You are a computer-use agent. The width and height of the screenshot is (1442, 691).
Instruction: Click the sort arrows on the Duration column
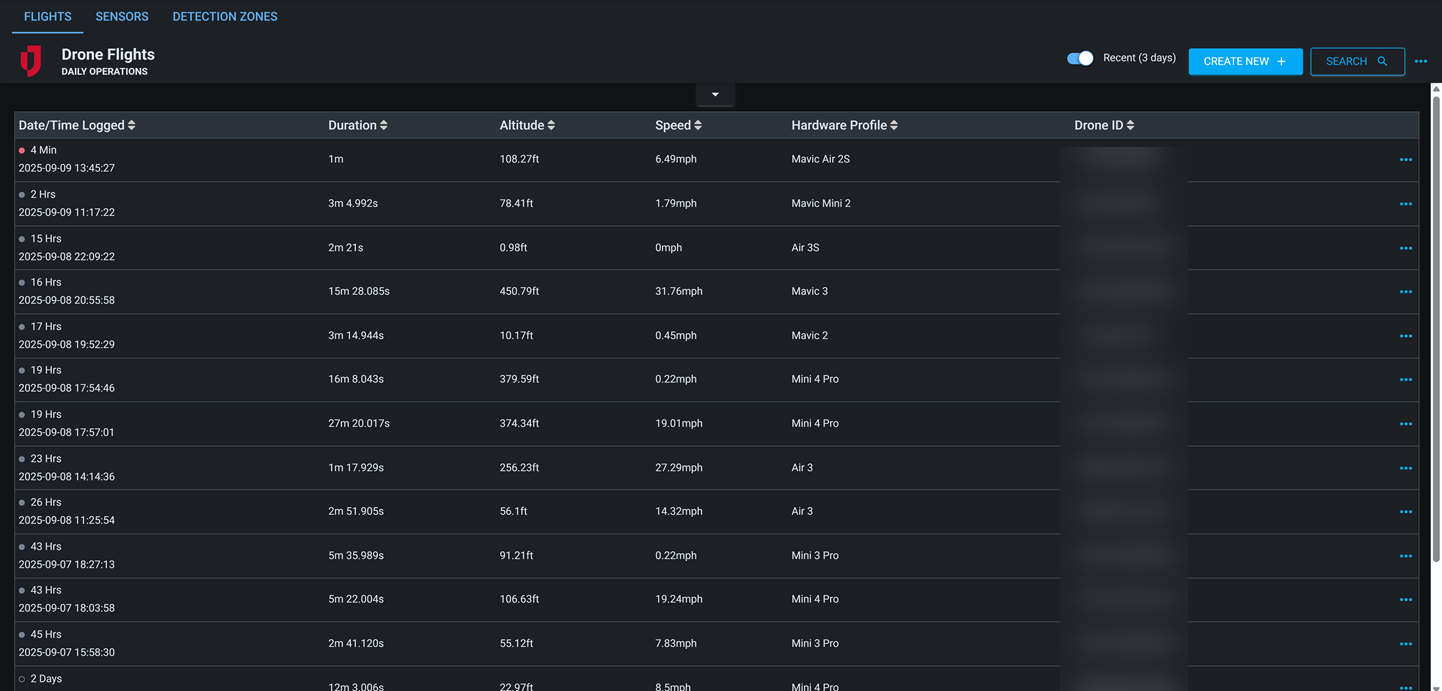tap(384, 125)
